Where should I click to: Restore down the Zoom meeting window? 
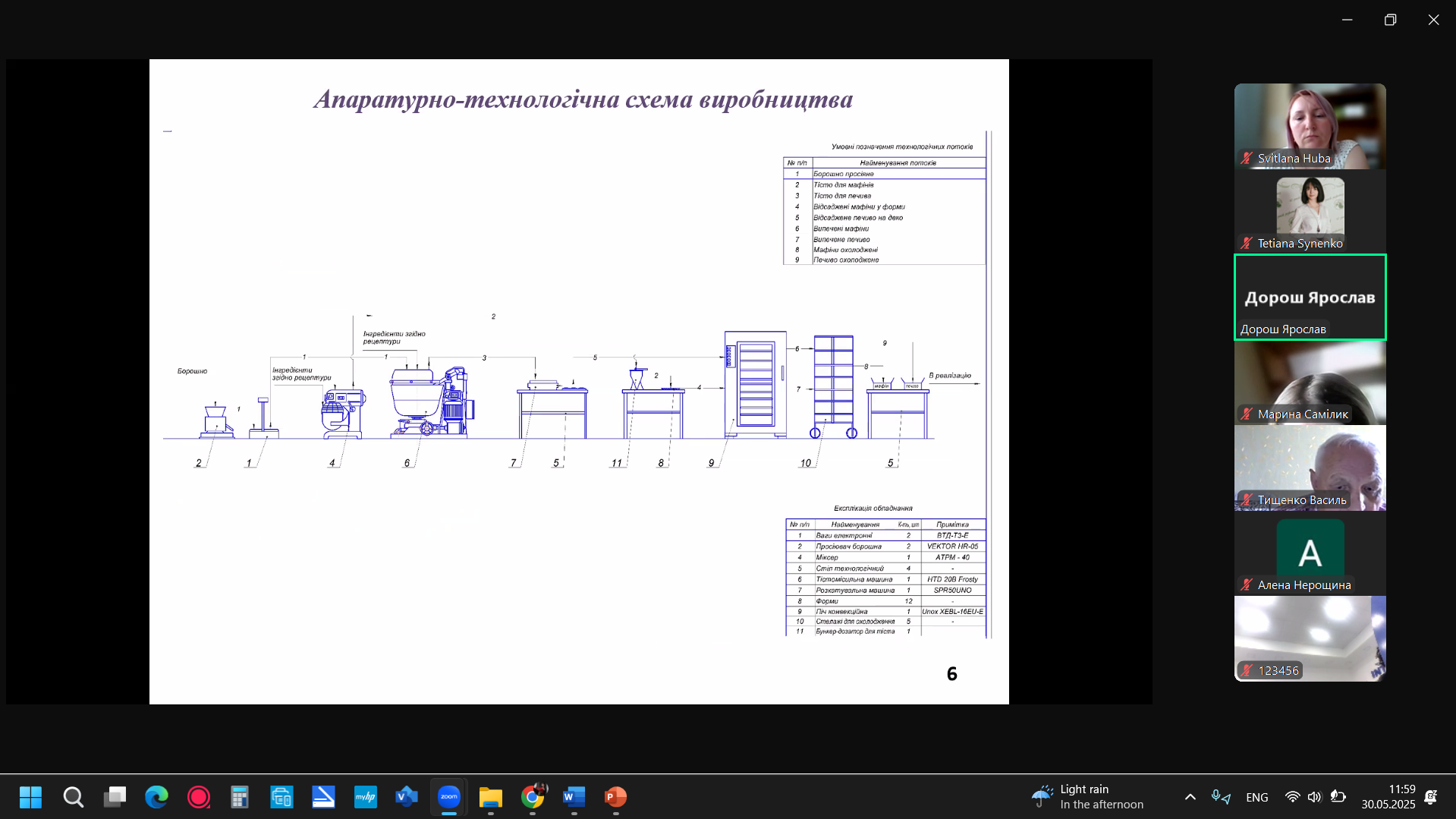point(1391,20)
